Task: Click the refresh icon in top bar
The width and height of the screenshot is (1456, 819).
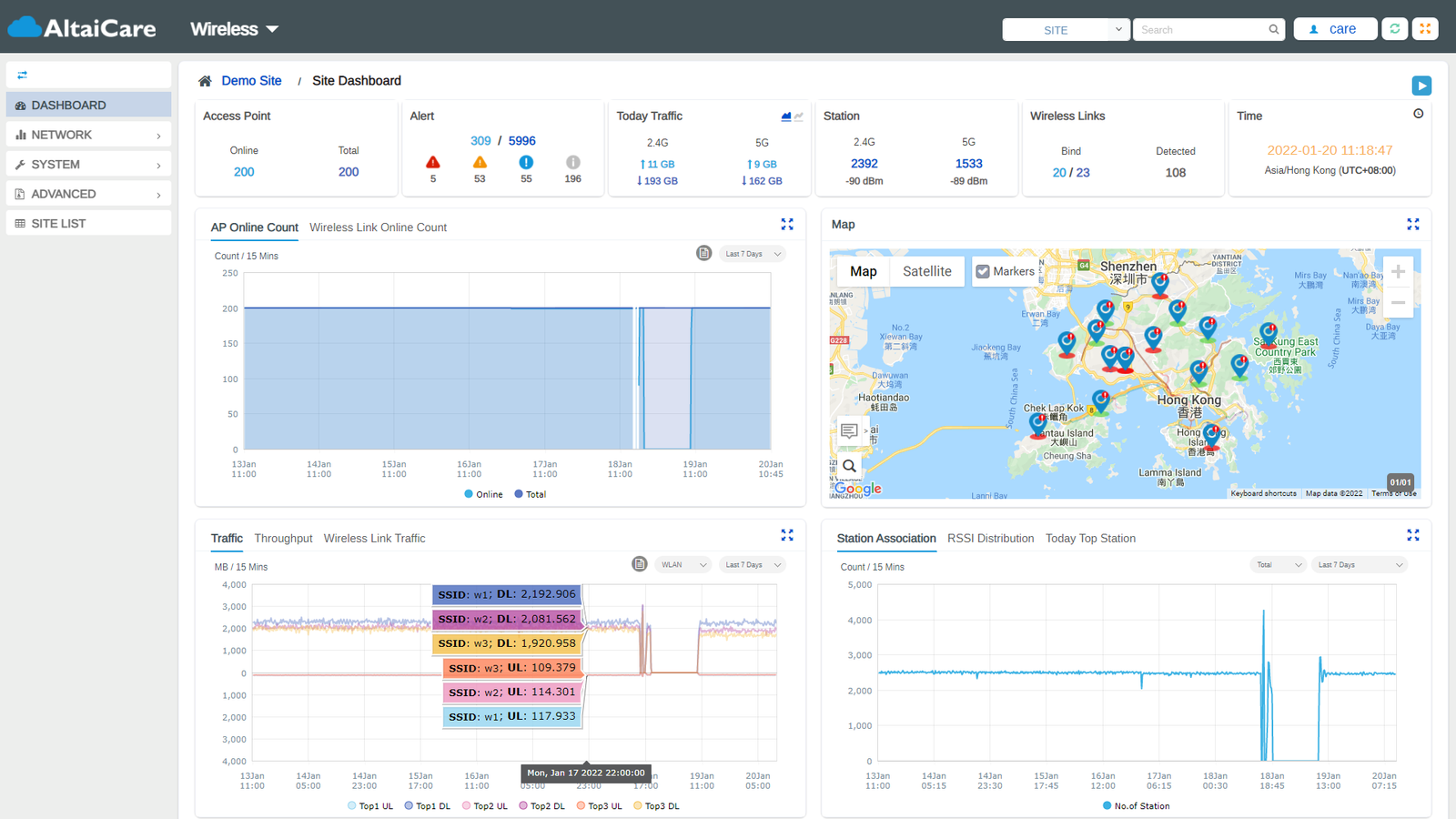Action: point(1394,29)
